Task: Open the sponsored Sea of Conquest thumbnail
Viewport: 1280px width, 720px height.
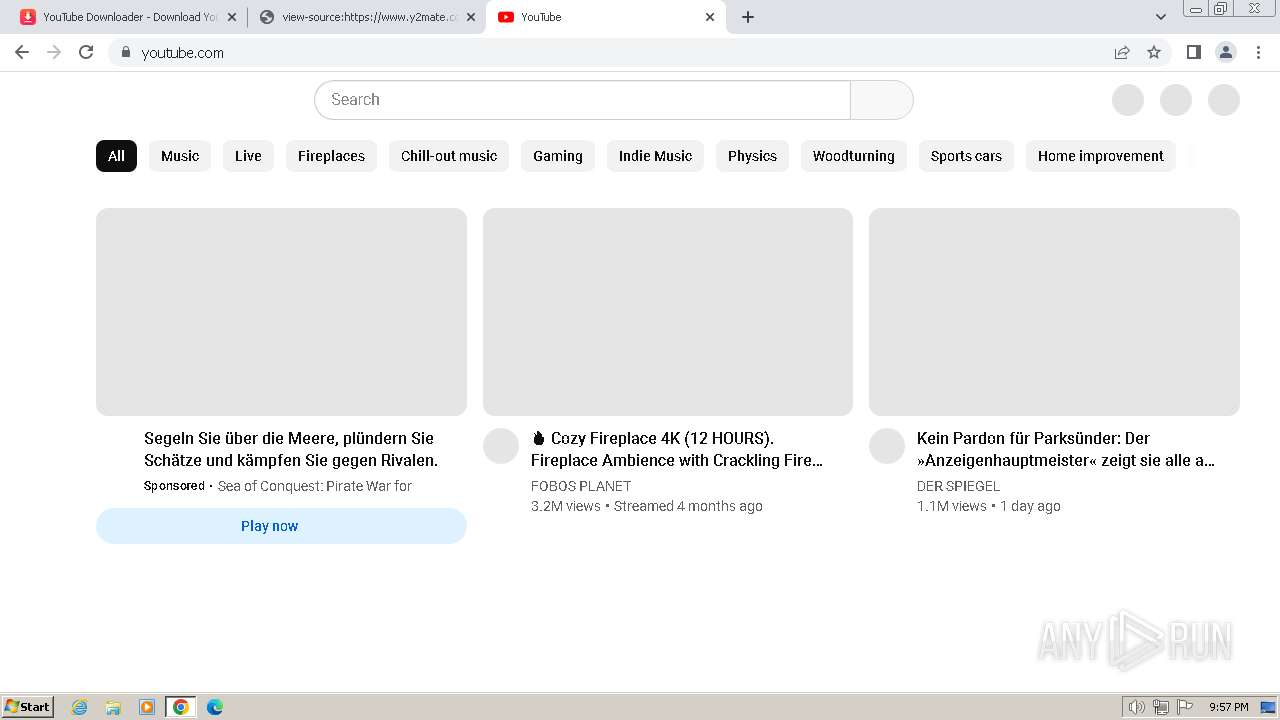Action: pyautogui.click(x=281, y=312)
